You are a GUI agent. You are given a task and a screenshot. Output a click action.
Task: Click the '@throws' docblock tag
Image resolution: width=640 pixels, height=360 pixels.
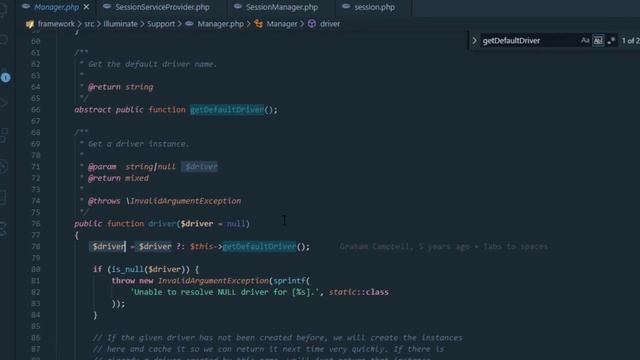pyautogui.click(x=104, y=201)
